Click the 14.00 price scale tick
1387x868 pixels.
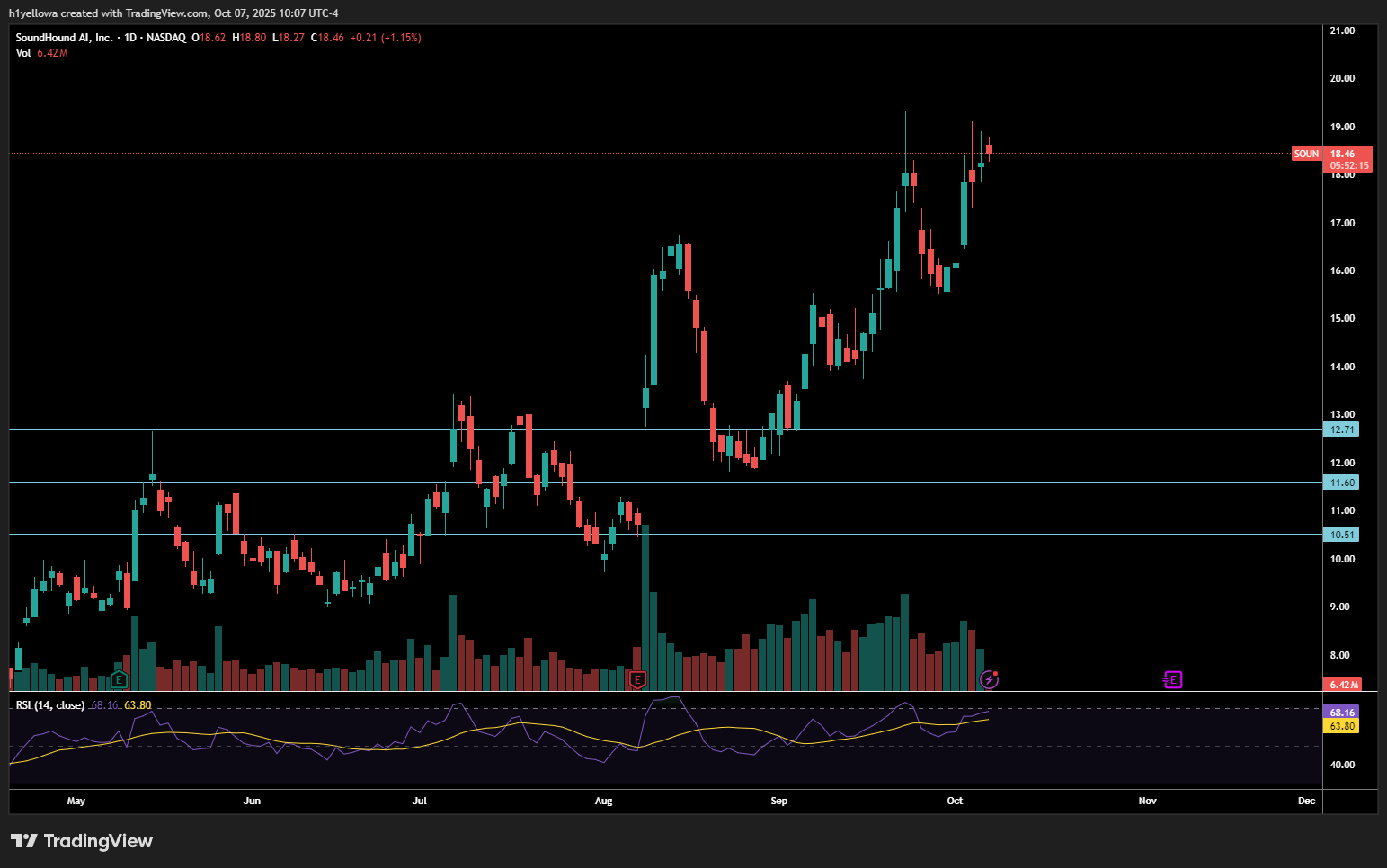1342,367
